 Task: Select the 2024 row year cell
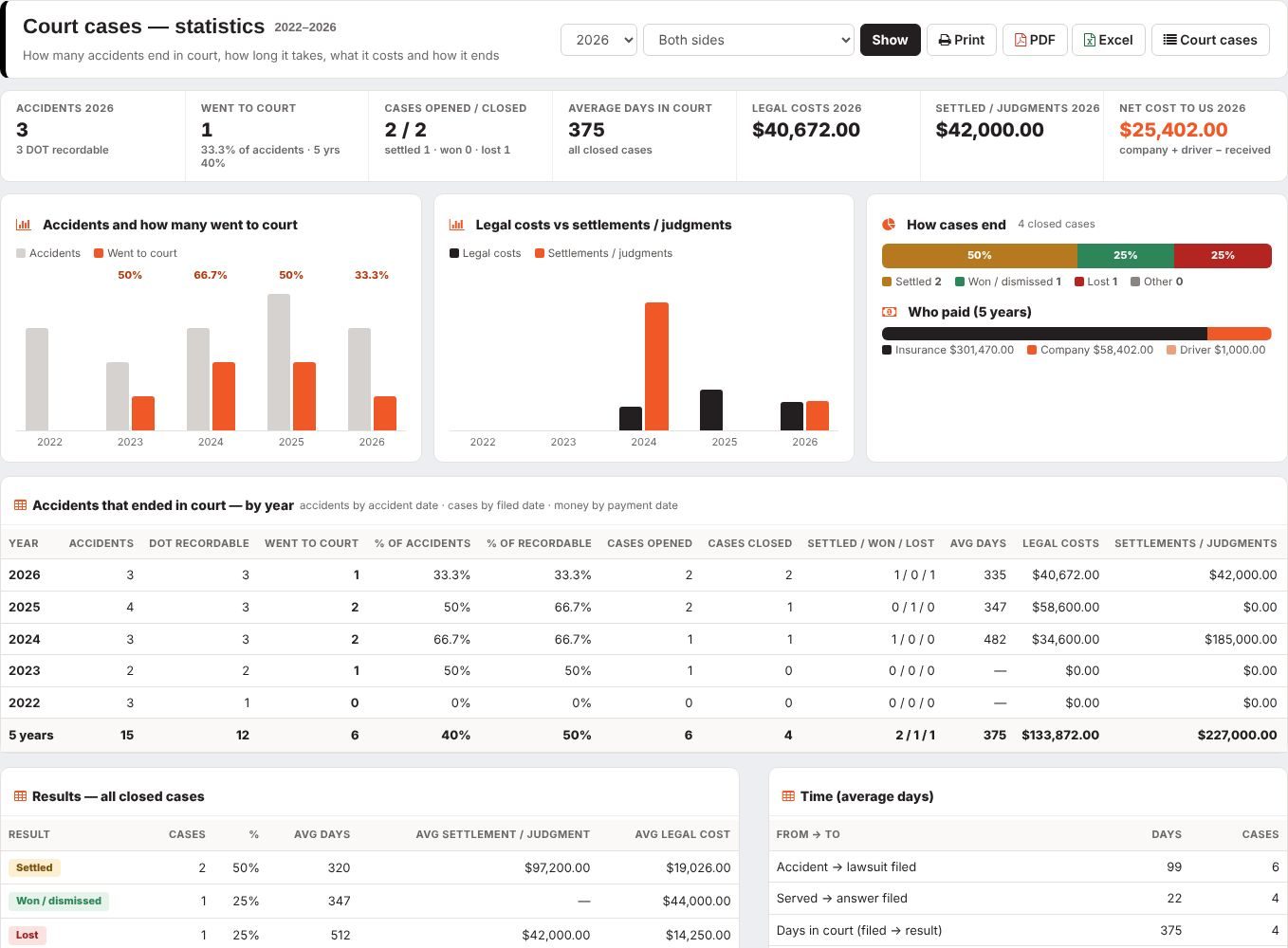tap(25, 639)
